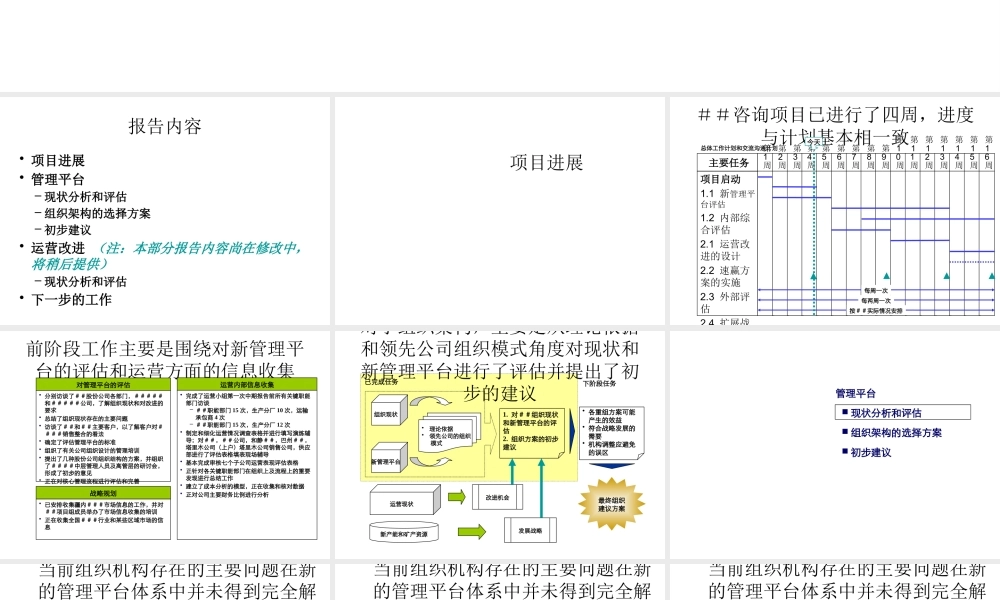Click the 发展战略 box
This screenshot has width=1000, height=600.
click(530, 530)
